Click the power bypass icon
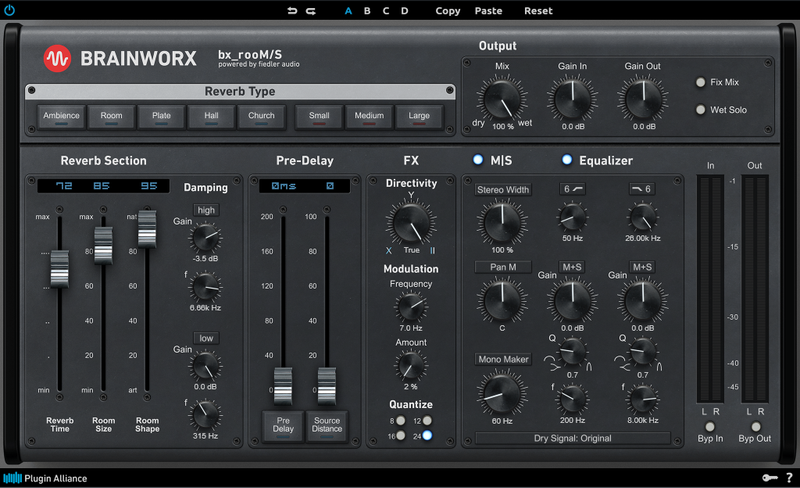Viewport: 800px width, 488px height. [x=9, y=10]
